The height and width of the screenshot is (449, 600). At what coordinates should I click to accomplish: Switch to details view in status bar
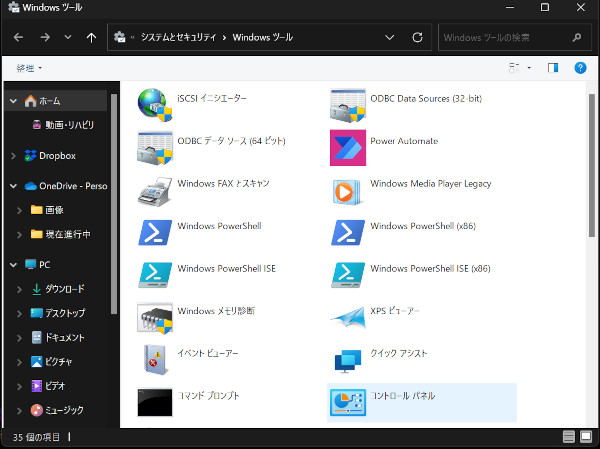pos(569,437)
